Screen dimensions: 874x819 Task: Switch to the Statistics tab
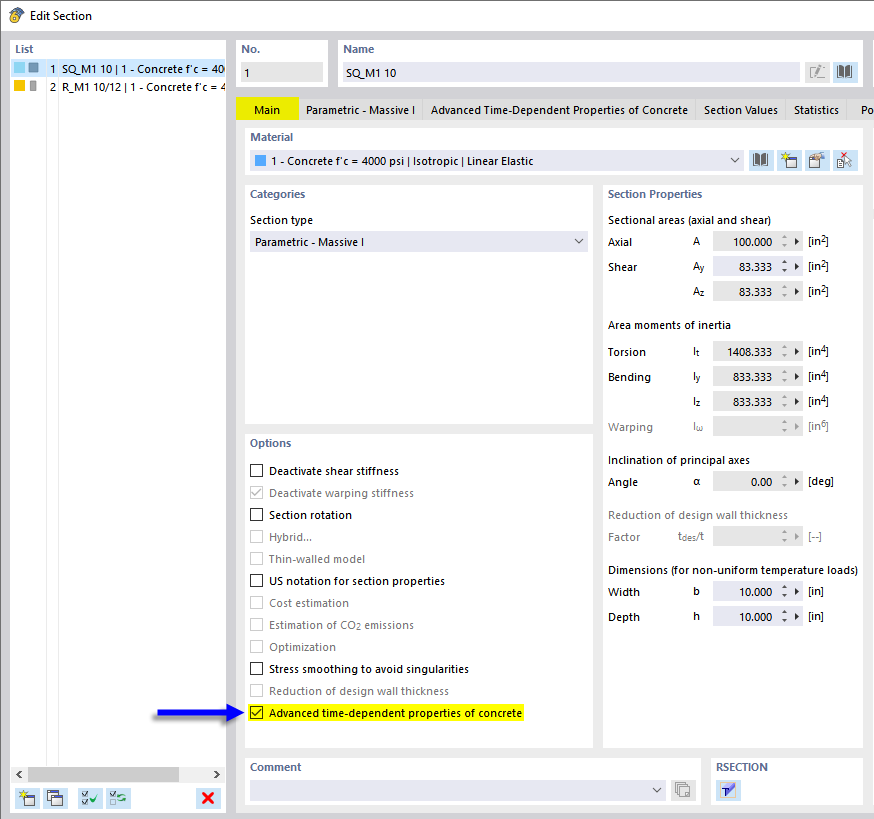click(816, 110)
